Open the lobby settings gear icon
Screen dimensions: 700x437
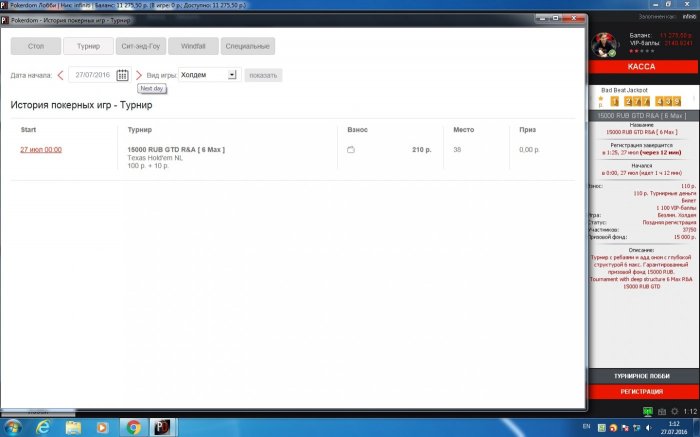click(675, 411)
